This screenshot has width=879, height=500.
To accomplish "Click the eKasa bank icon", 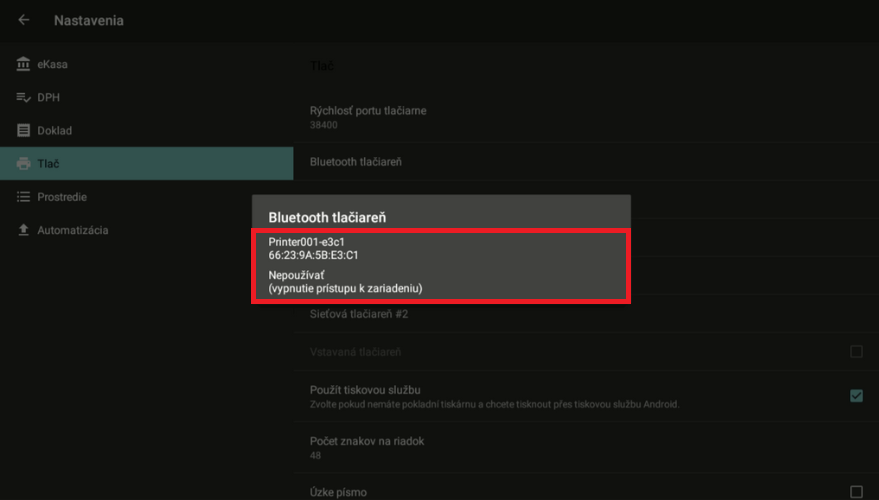I will coord(24,65).
